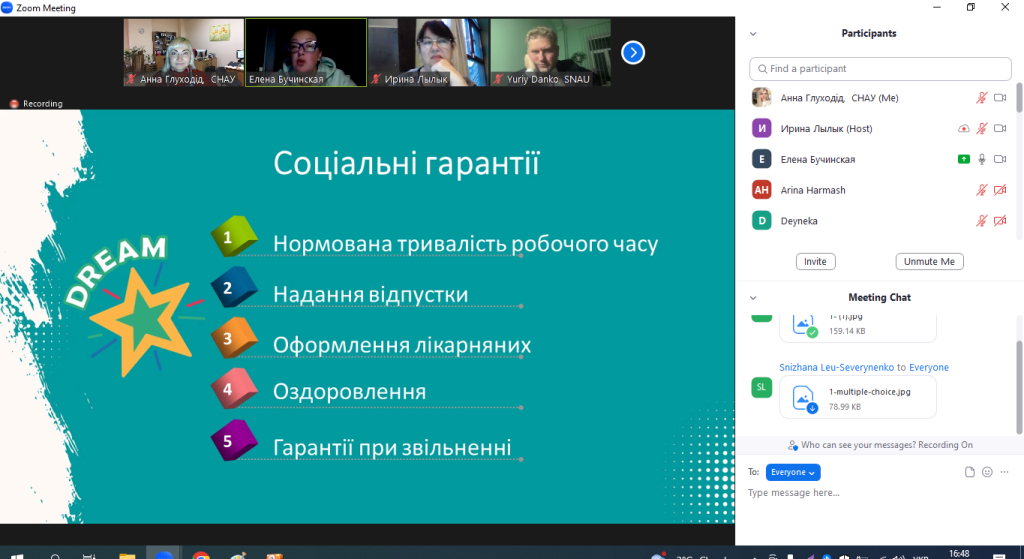Image resolution: width=1024 pixels, height=559 pixels.
Task: Click the Chrome icon in the taskbar
Action: pos(201,553)
